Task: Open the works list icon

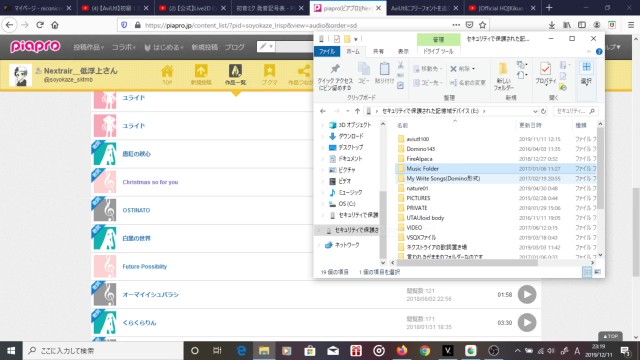Action: 235,74
